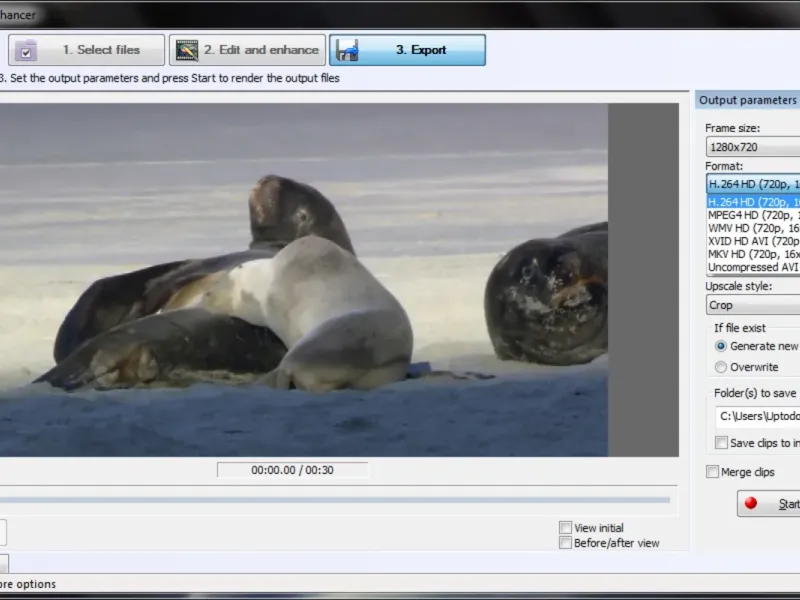Click the Export step floppy disk icon

click(347, 50)
